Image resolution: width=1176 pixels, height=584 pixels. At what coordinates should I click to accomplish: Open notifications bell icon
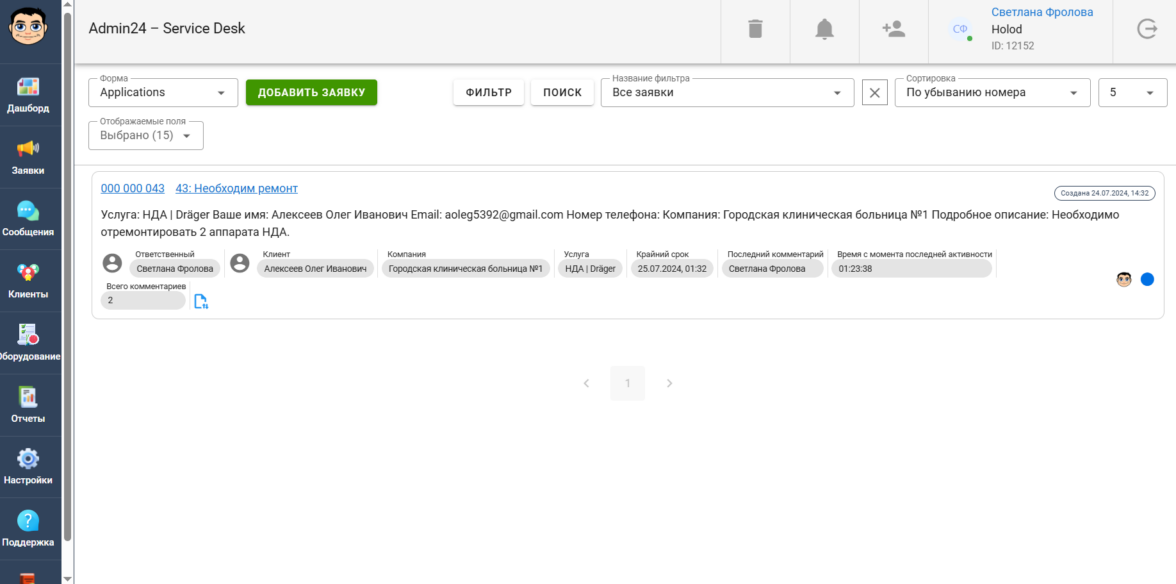pyautogui.click(x=824, y=29)
